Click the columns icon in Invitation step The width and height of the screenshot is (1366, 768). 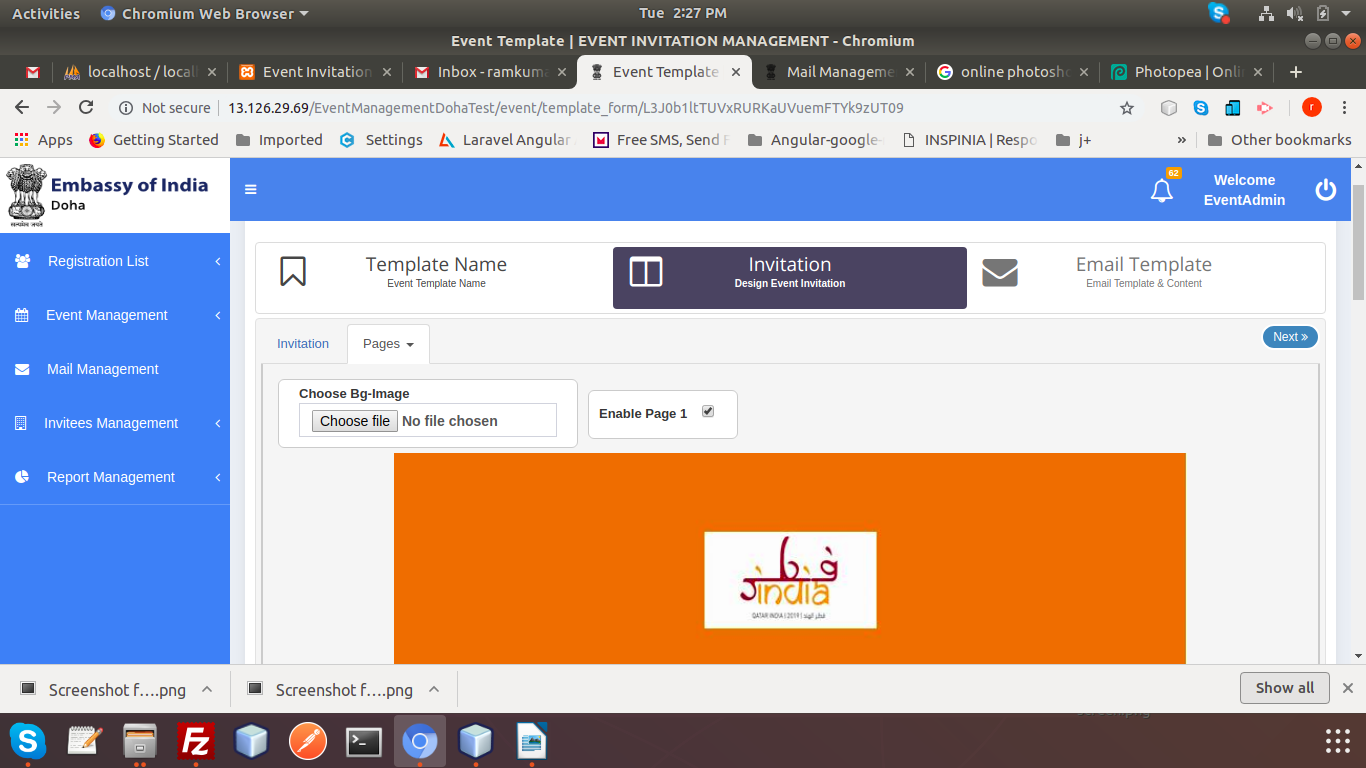pyautogui.click(x=646, y=271)
